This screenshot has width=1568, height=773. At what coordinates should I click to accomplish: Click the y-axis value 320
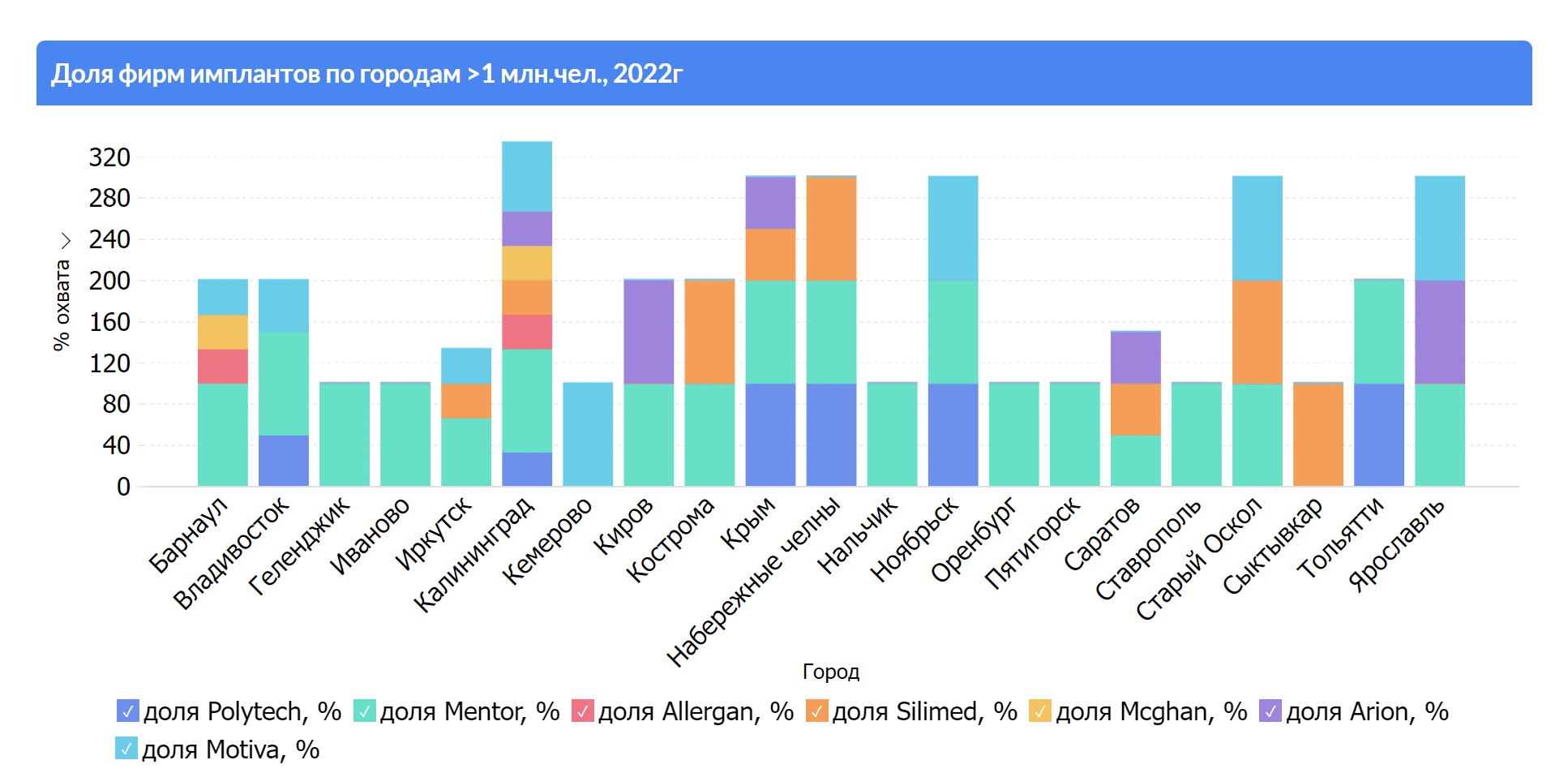pyautogui.click(x=109, y=157)
